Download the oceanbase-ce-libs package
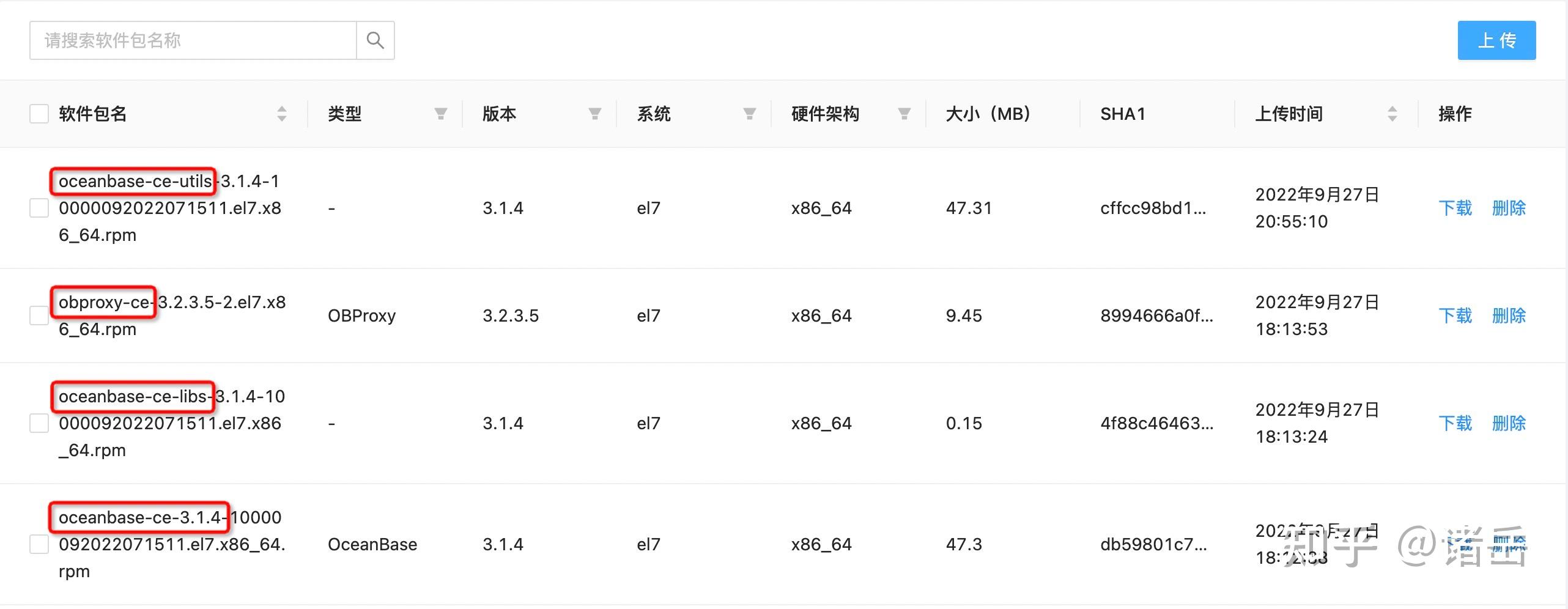Image resolution: width=1568 pixels, height=609 pixels. click(1455, 423)
